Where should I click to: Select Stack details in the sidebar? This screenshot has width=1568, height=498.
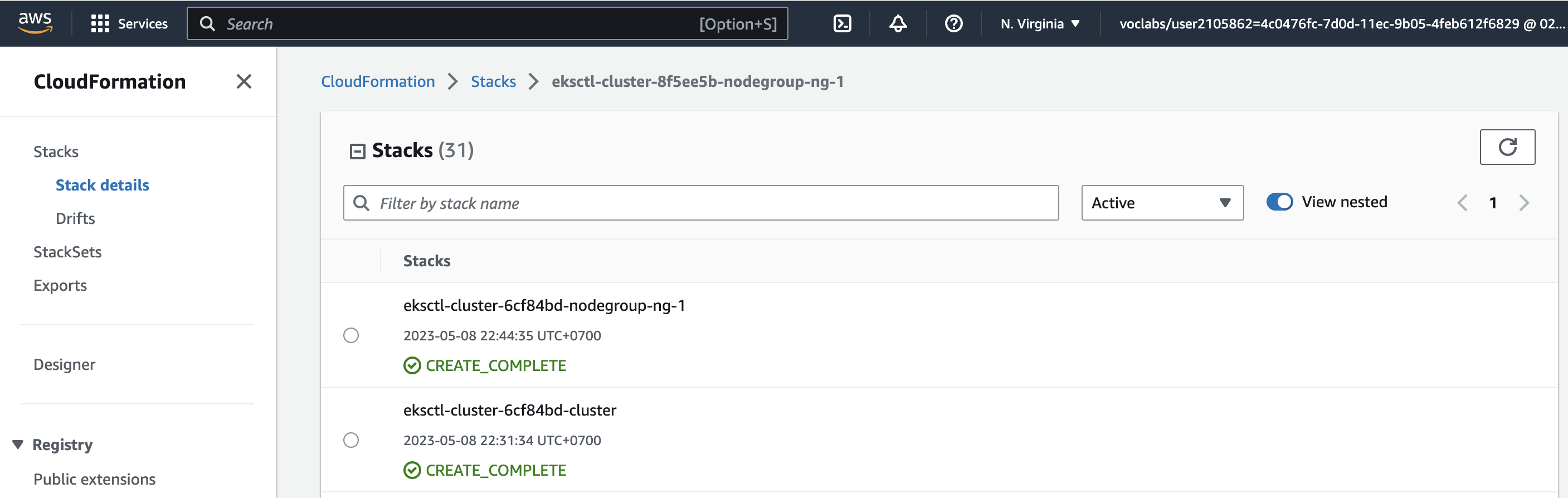tap(103, 185)
